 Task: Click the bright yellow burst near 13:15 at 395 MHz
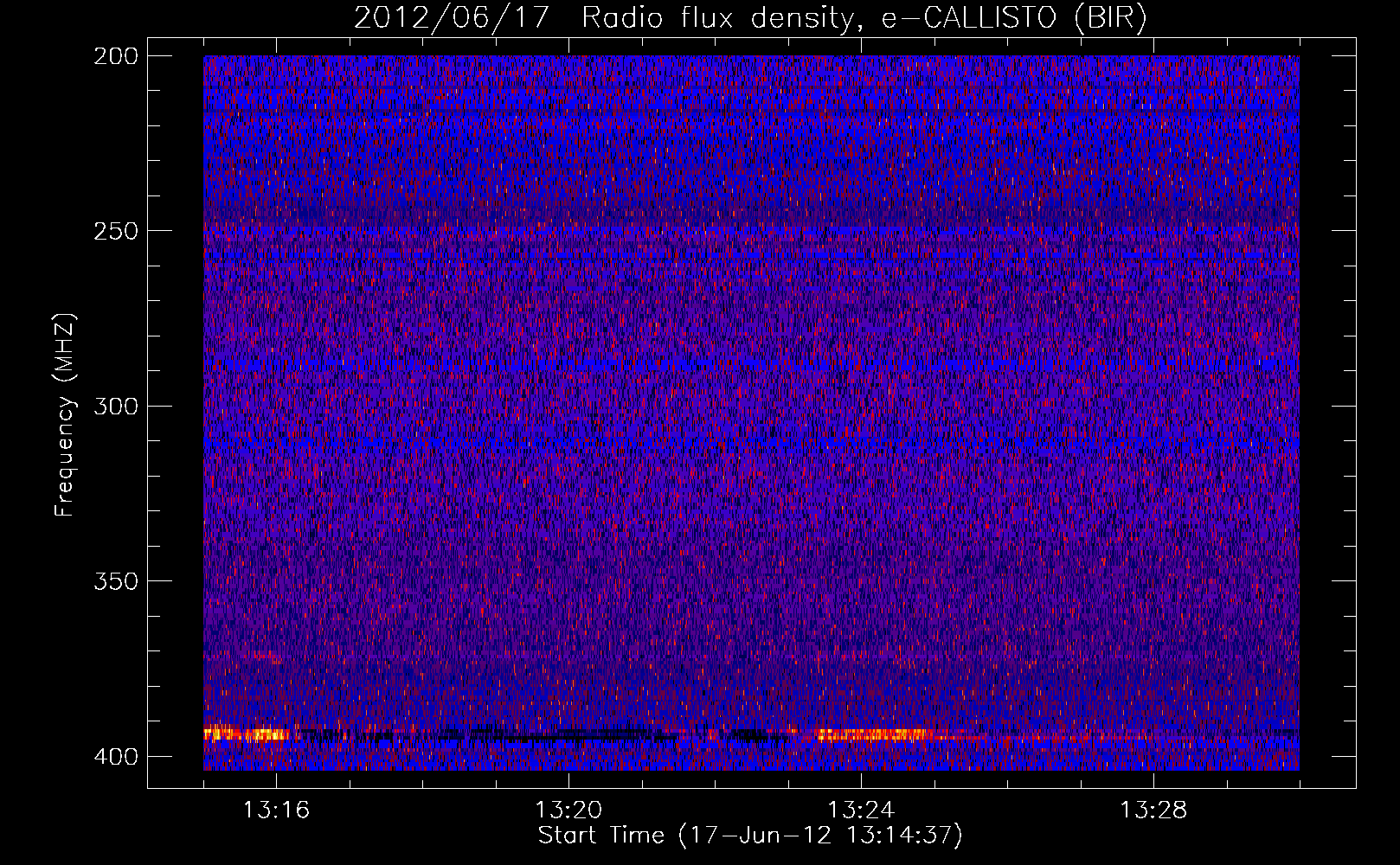point(247,734)
